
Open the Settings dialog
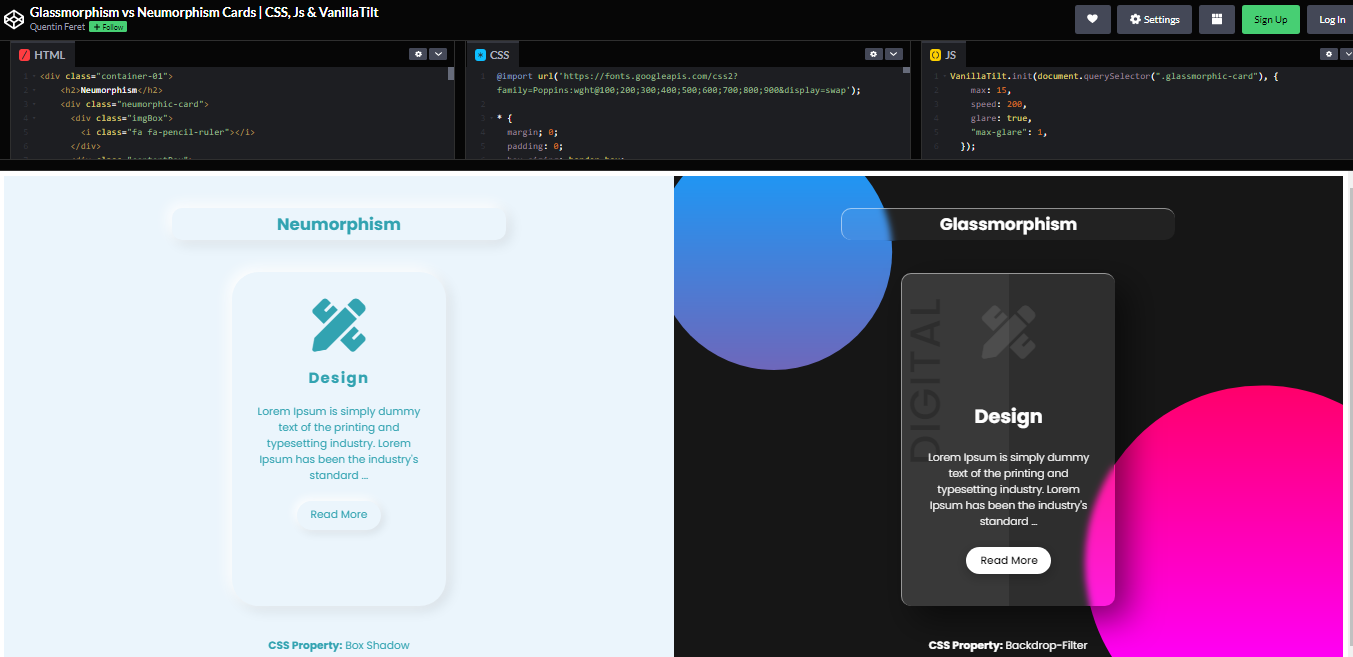(1154, 19)
